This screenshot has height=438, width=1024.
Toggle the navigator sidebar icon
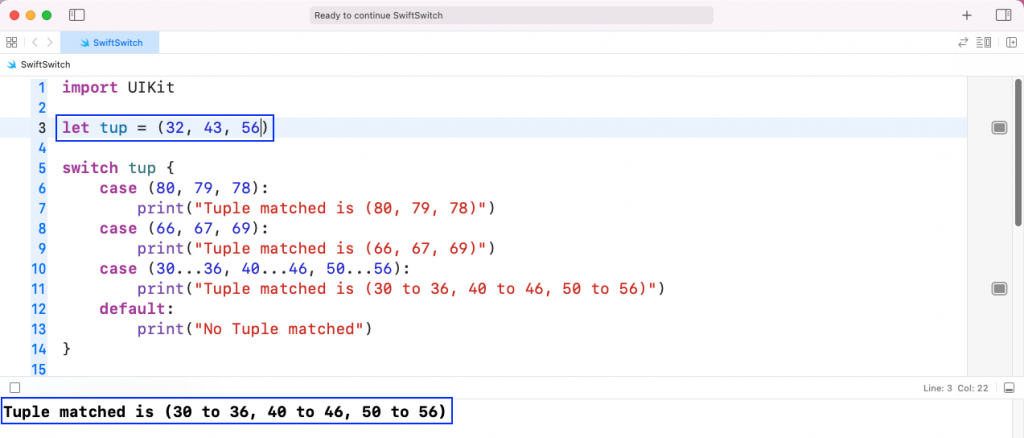[77, 15]
